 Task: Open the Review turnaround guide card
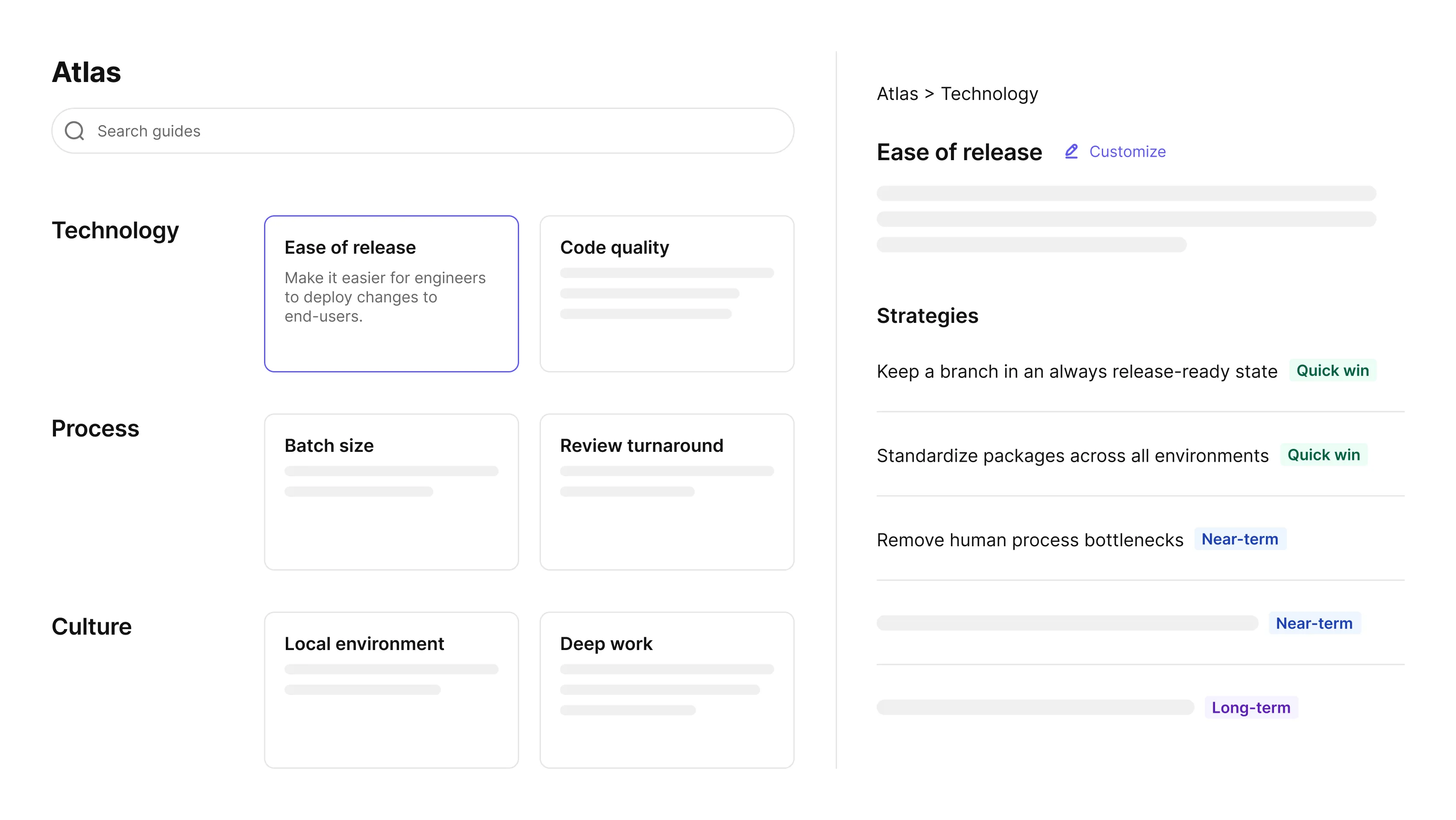pos(666,492)
